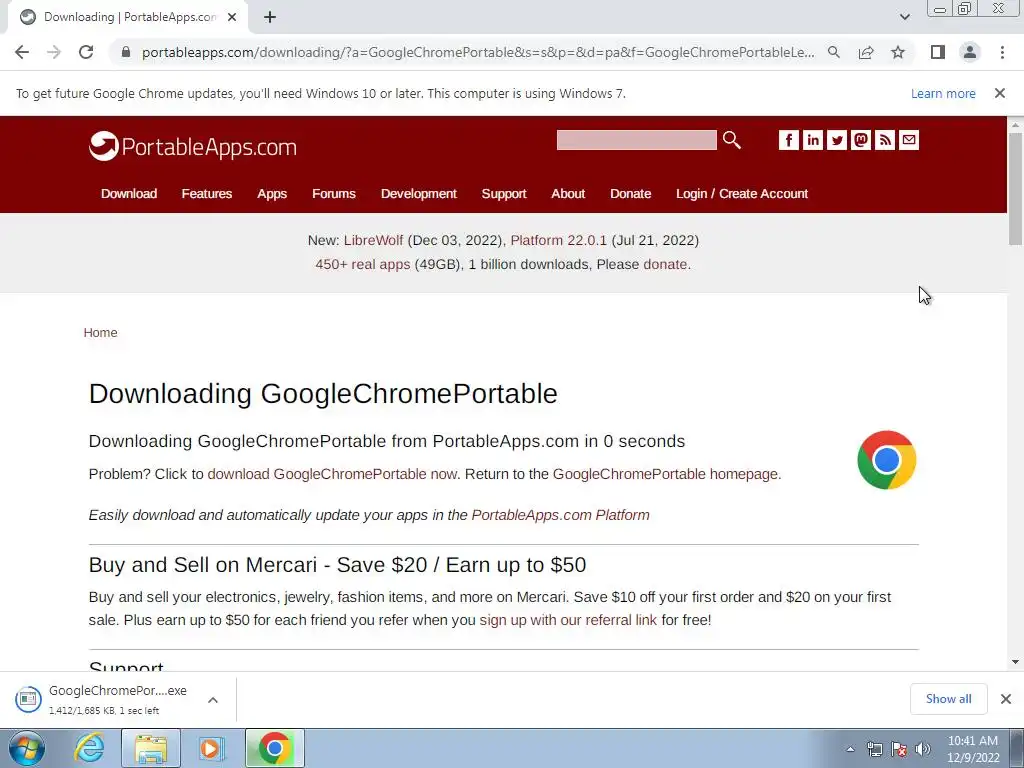Open the PortableApps Facebook icon
The image size is (1024, 768).
788,140
